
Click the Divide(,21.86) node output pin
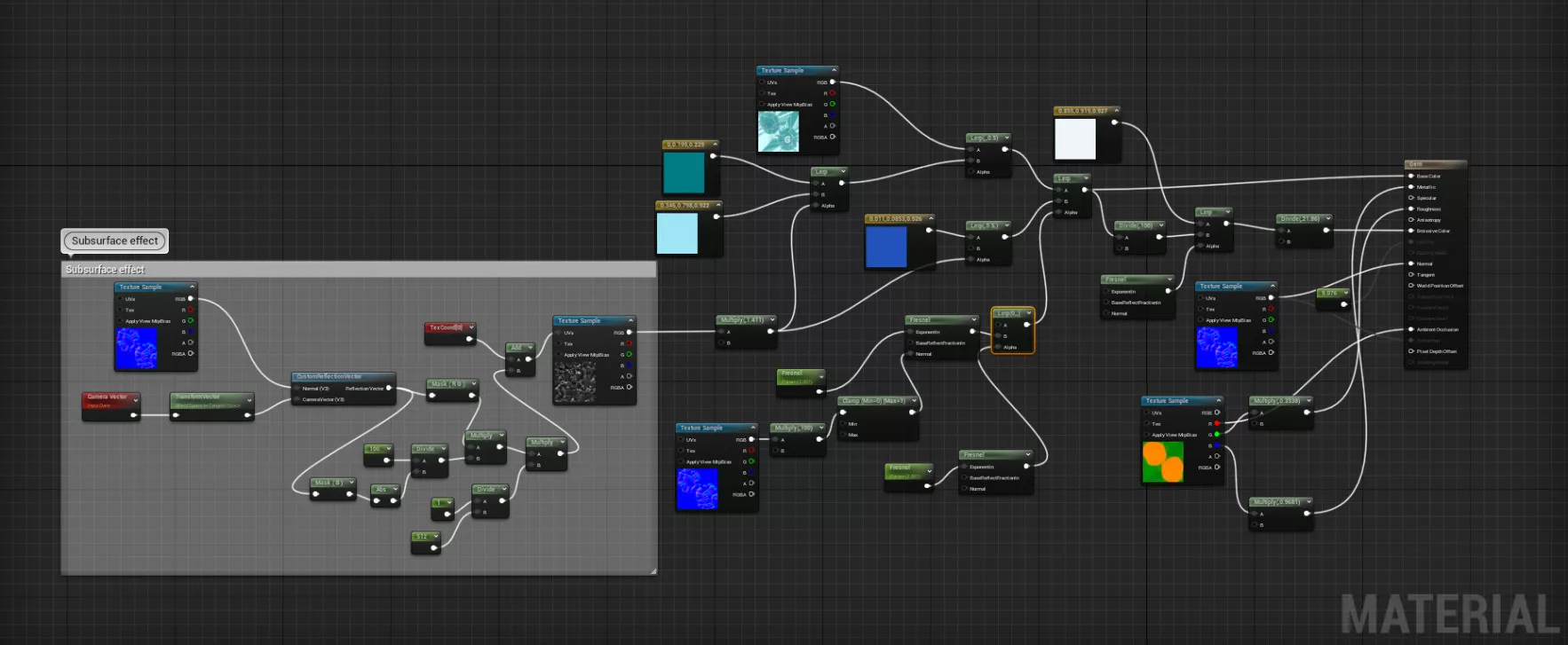pyautogui.click(x=1326, y=231)
